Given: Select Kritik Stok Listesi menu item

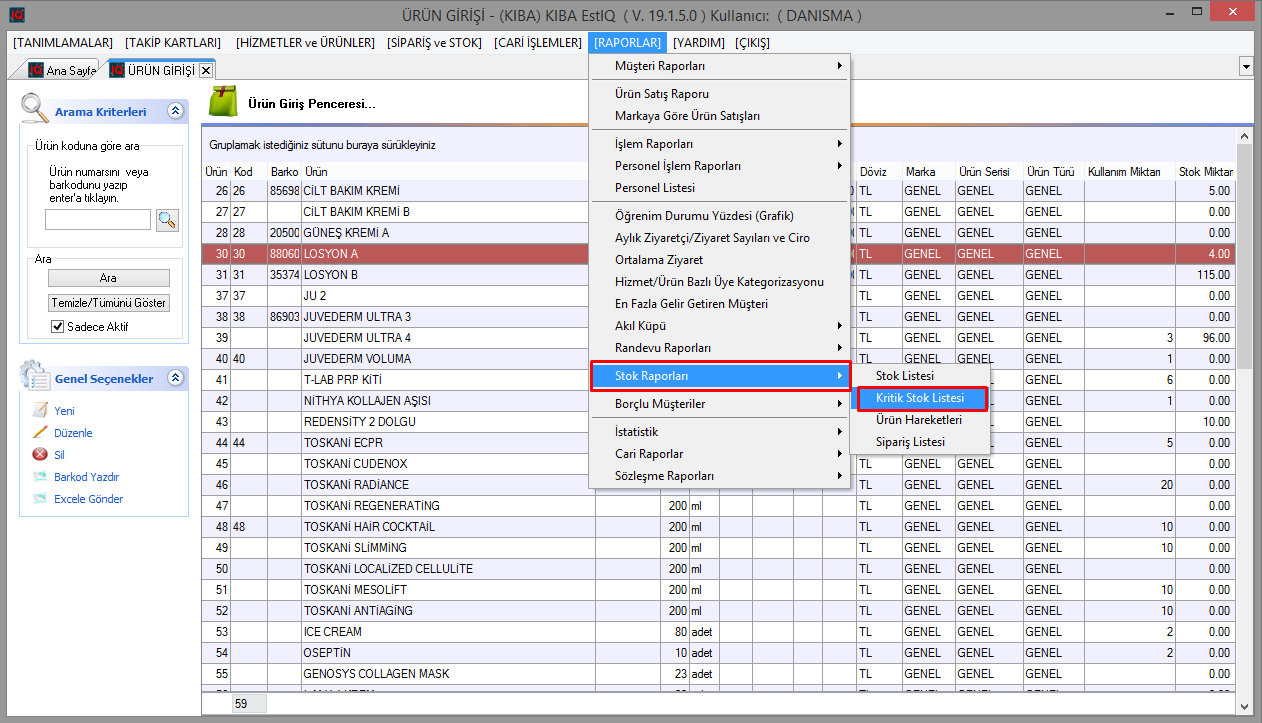Looking at the screenshot, I should point(920,398).
